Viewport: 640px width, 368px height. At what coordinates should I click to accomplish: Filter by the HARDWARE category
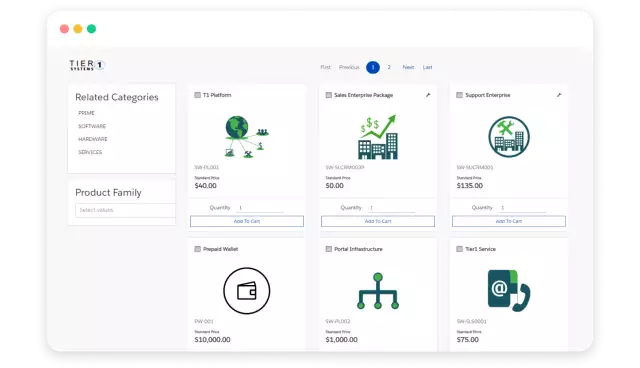[93, 139]
